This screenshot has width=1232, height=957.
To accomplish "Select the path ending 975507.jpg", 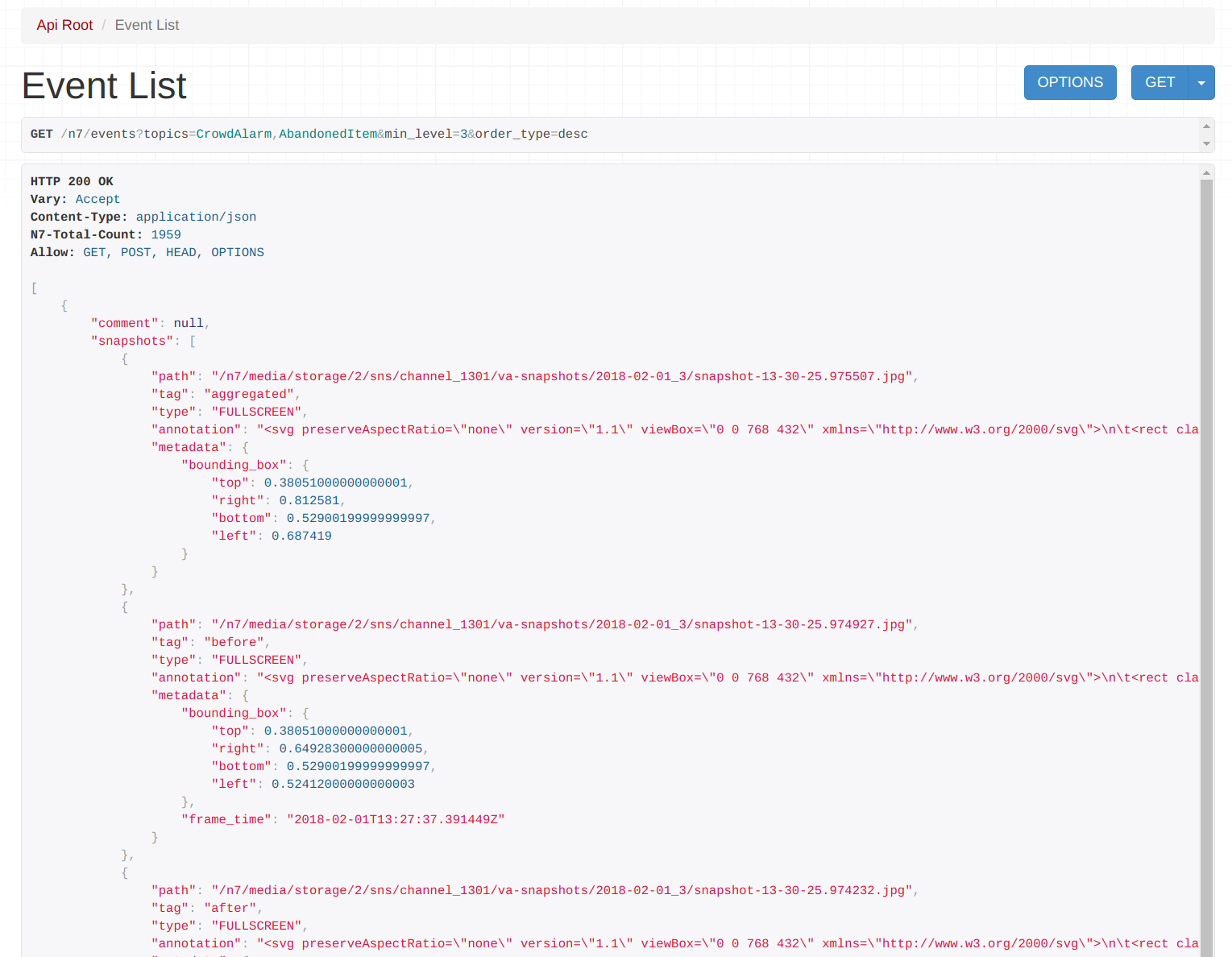I will point(562,376).
